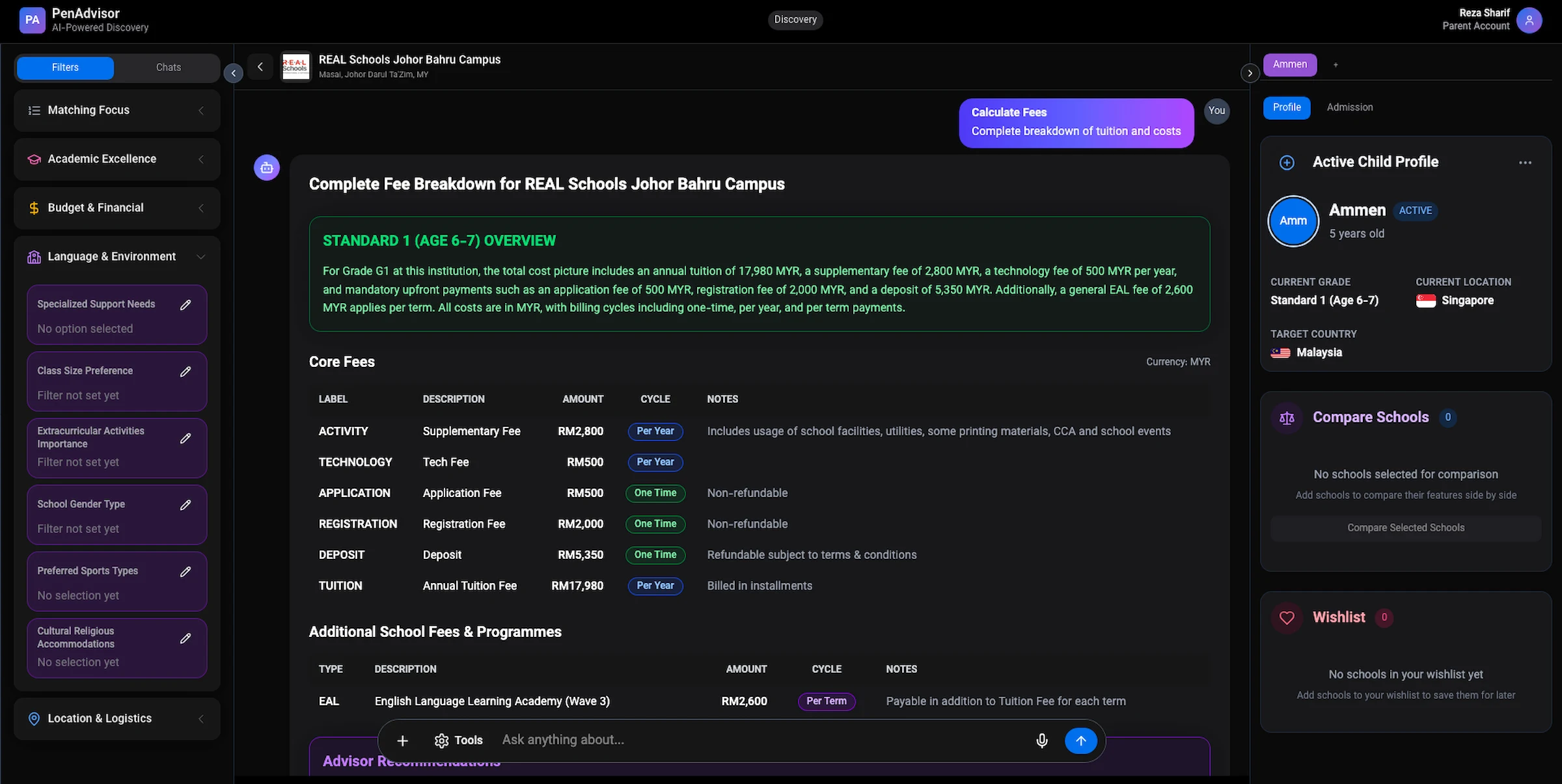Edit the School Gender Type filter pencil
1562x784 pixels.
tap(185, 505)
